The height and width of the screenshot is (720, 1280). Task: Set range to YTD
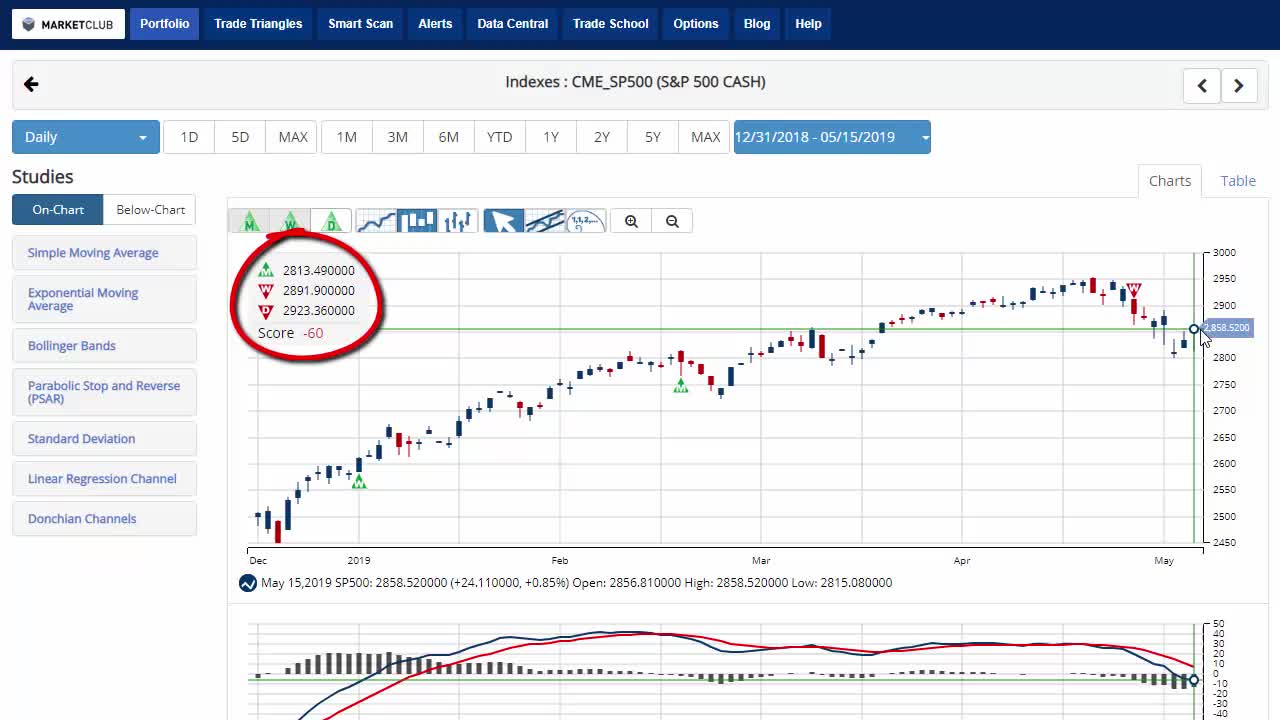(x=500, y=137)
